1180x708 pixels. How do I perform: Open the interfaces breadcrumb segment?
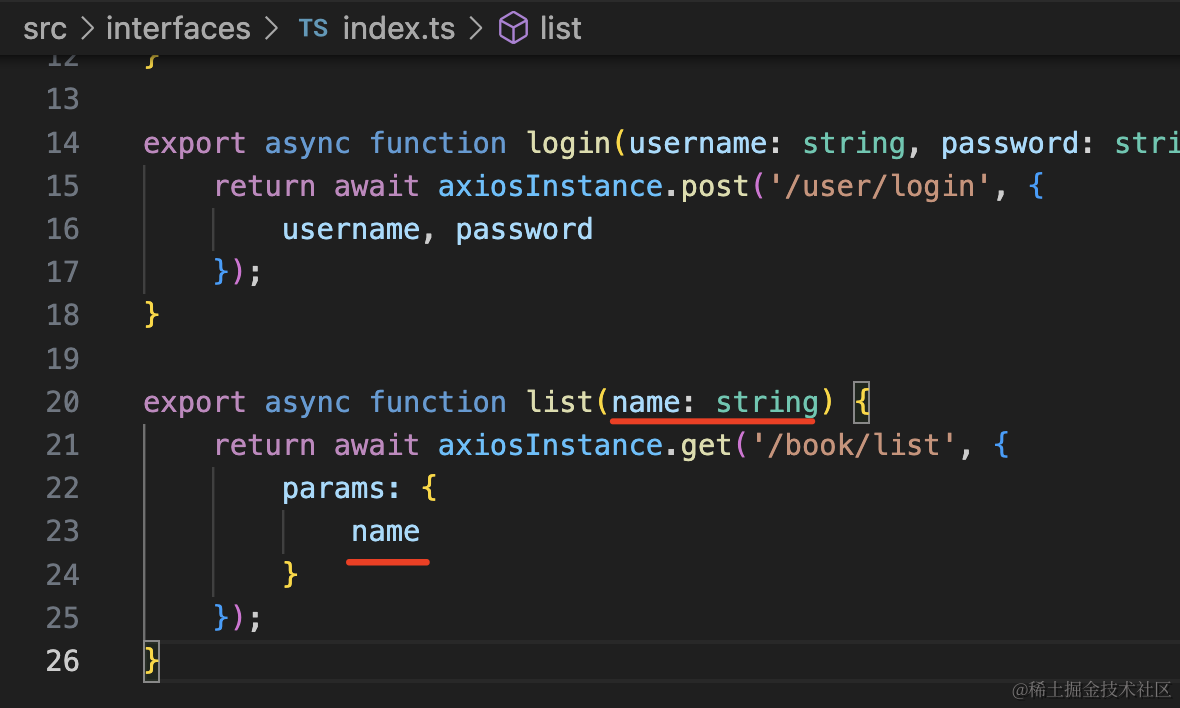coord(178,29)
